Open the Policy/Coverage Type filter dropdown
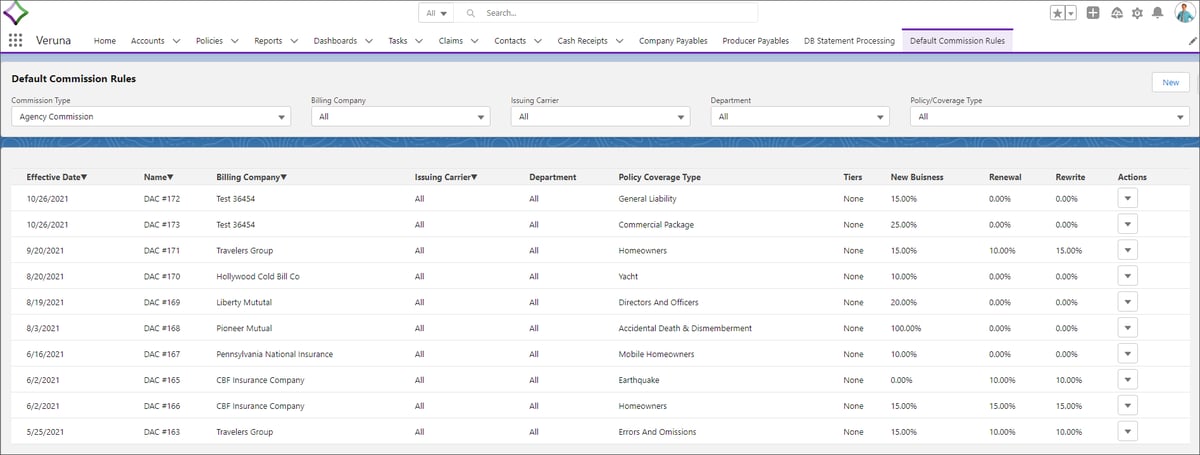1200x455 pixels. 1050,117
